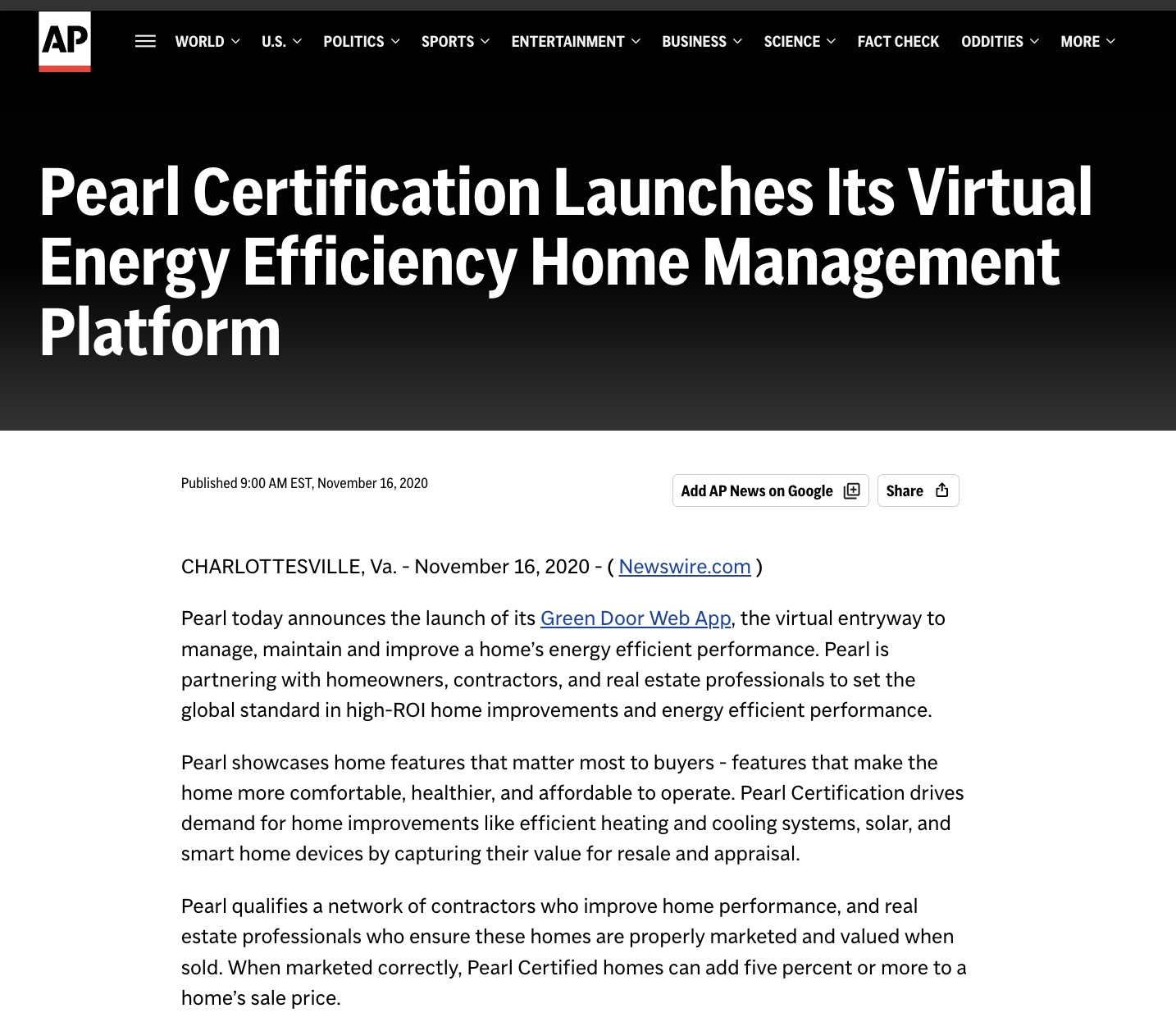Click the Add AP News on Google button
The image size is (1176, 1022).
point(770,490)
